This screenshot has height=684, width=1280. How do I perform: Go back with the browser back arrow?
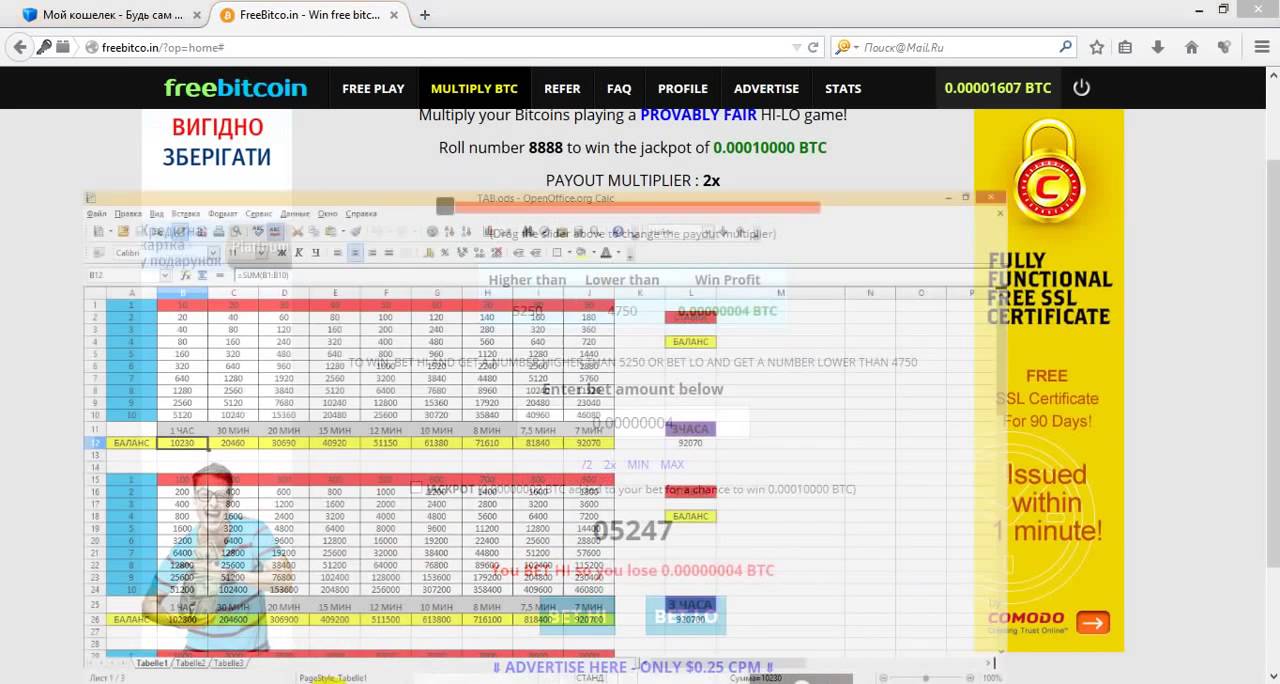pos(19,47)
